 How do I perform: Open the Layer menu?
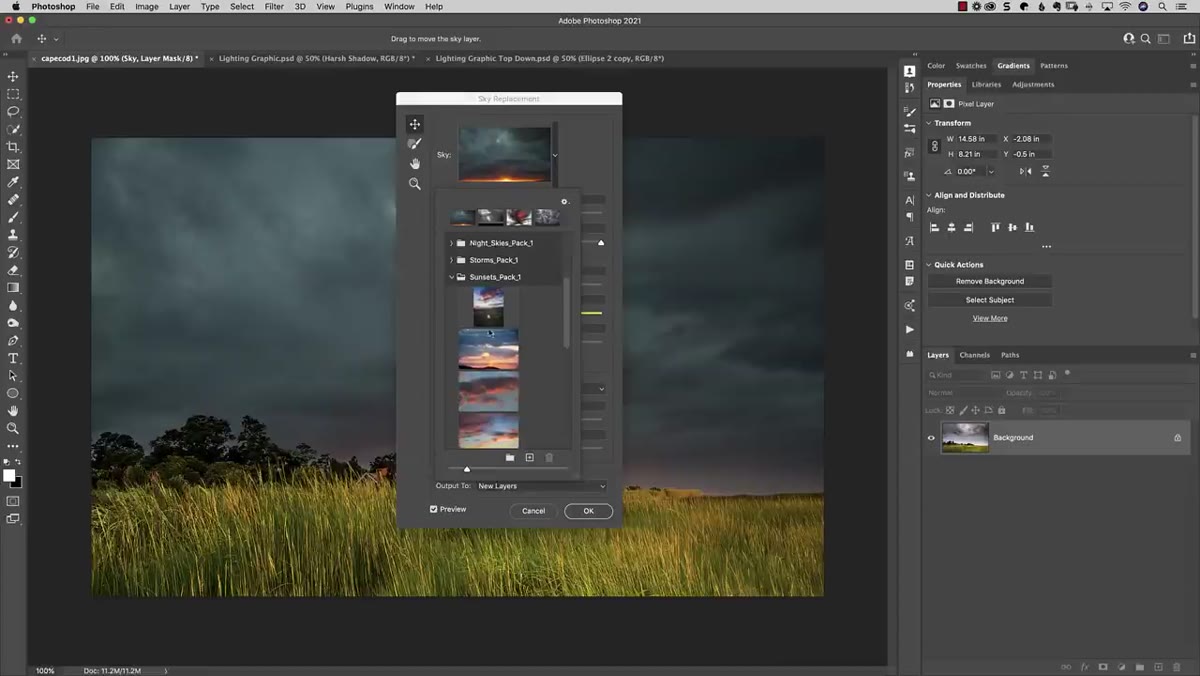(x=179, y=6)
